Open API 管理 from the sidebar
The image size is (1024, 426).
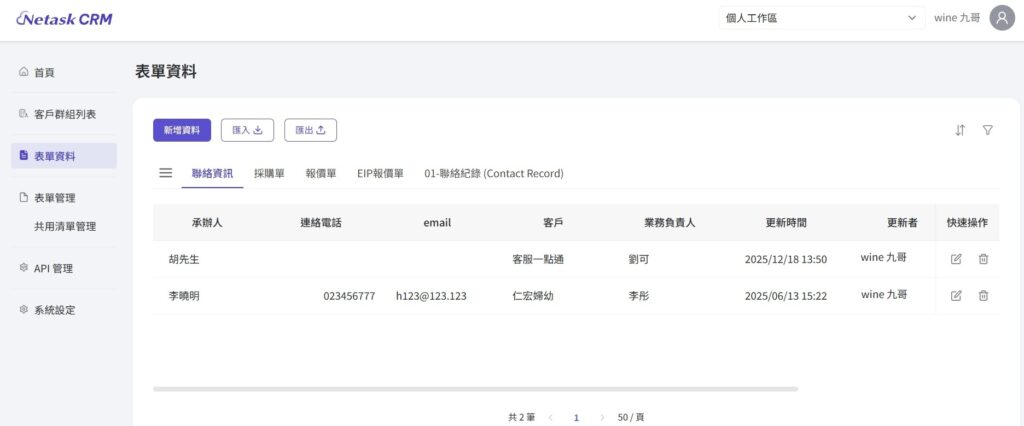53,268
